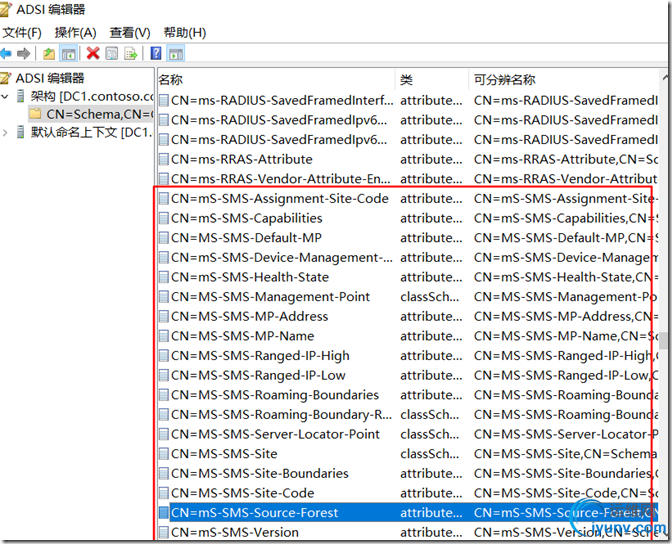Toggle the Show/Hide console tree icon
The width and height of the screenshot is (672, 544).
tap(69, 54)
